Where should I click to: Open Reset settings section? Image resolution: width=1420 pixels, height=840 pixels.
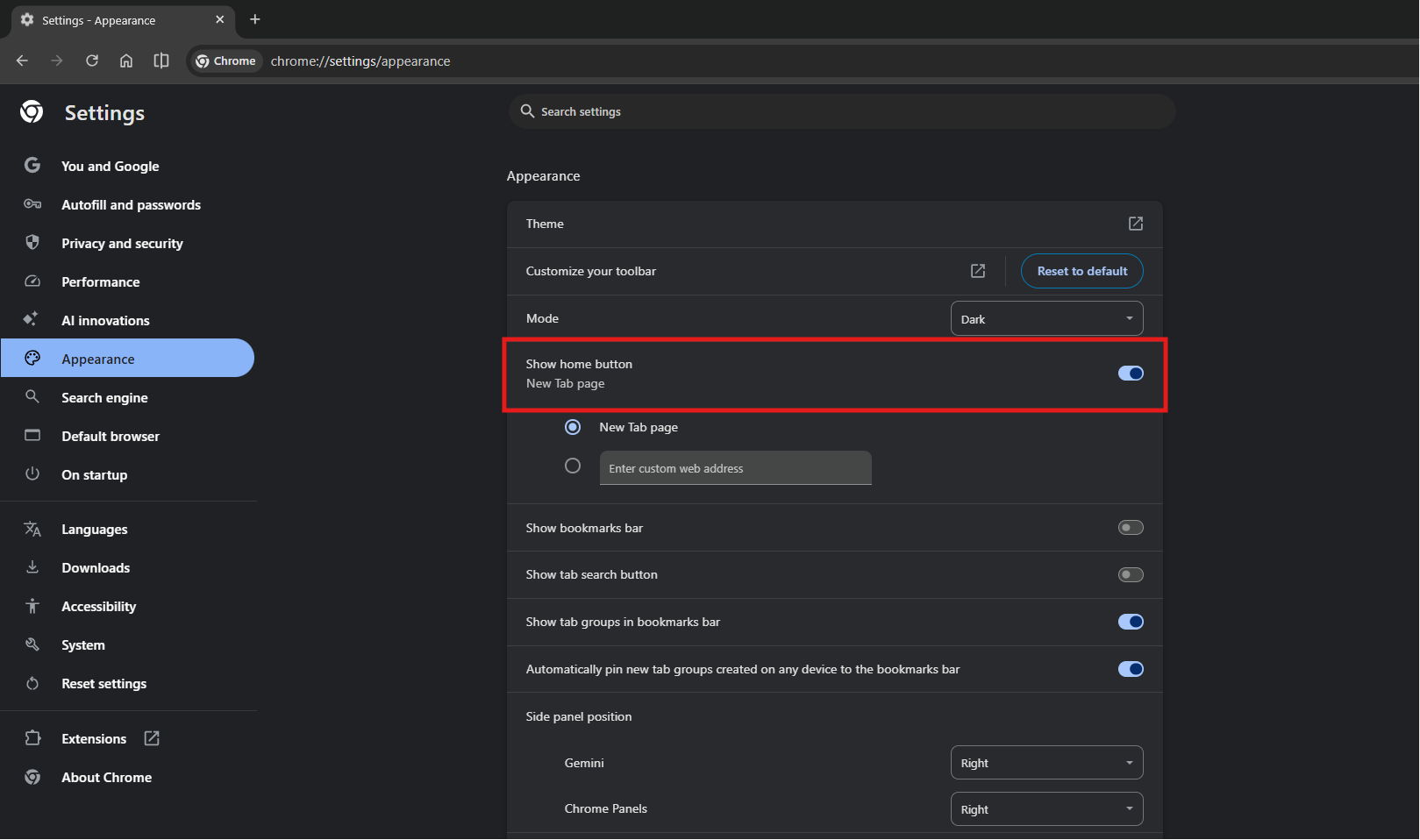coord(104,684)
